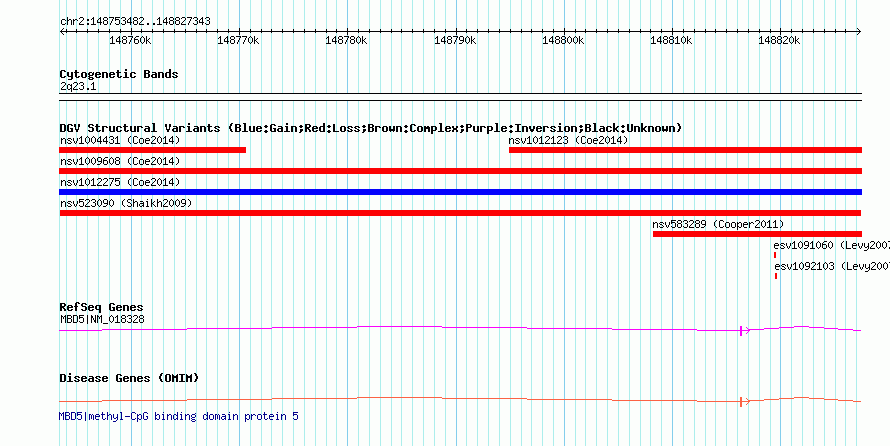This screenshot has height=446, width=890.
Task: Click the orange MBD5 OMIM gene line
Action: [460, 399]
